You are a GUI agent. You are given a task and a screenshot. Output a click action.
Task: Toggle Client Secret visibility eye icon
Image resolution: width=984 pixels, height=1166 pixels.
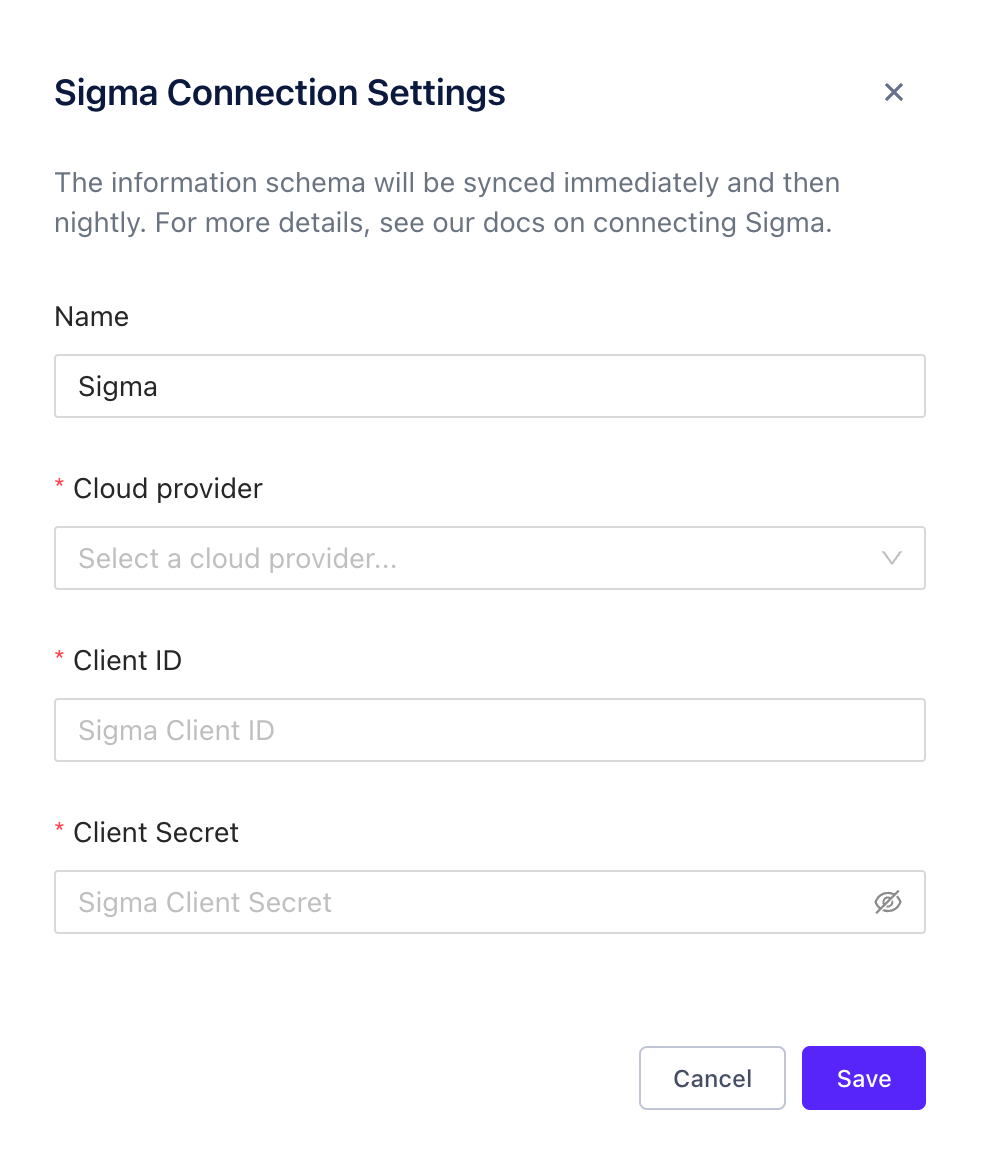pos(887,902)
